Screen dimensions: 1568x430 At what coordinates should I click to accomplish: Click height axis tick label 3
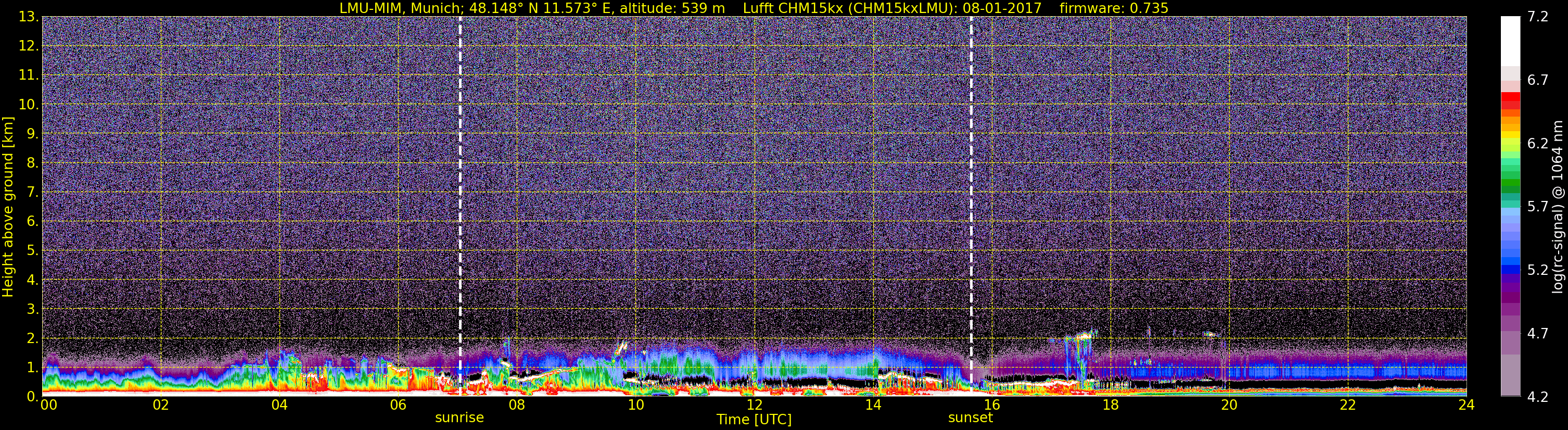click(x=32, y=309)
